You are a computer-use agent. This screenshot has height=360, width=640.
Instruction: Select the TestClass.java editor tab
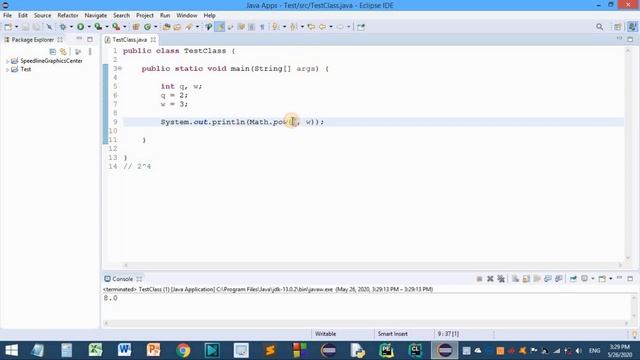(x=129, y=40)
